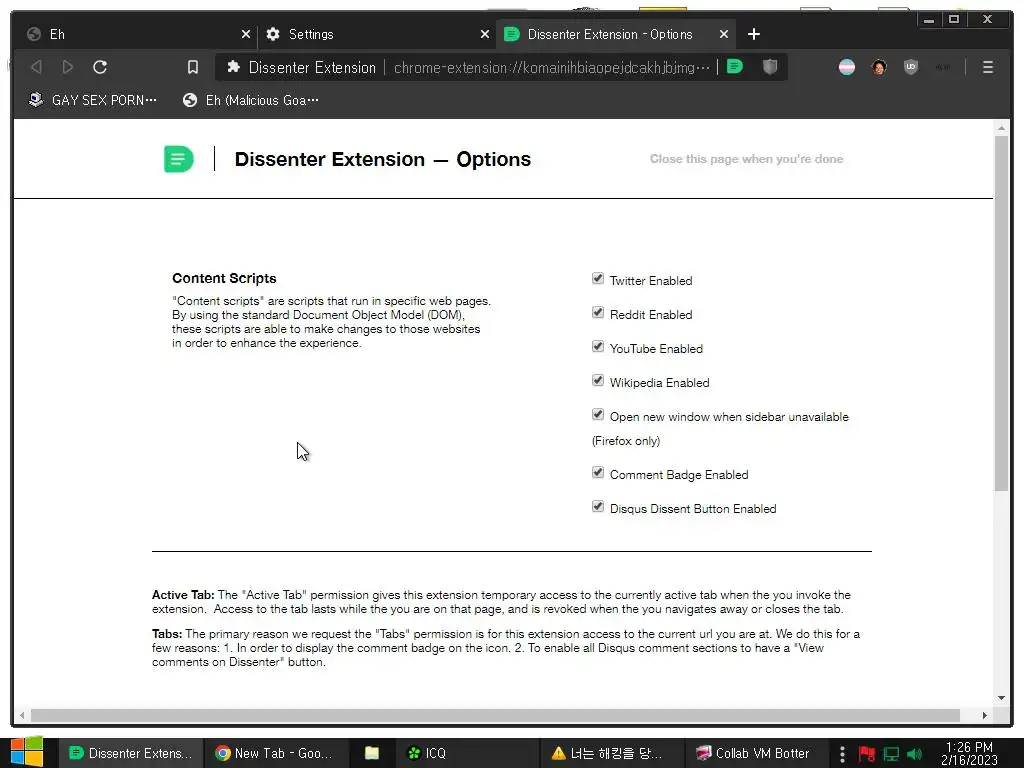Click the 'Active Tab:' permission label
Viewport: 1024px width, 768px height.
[183, 595]
